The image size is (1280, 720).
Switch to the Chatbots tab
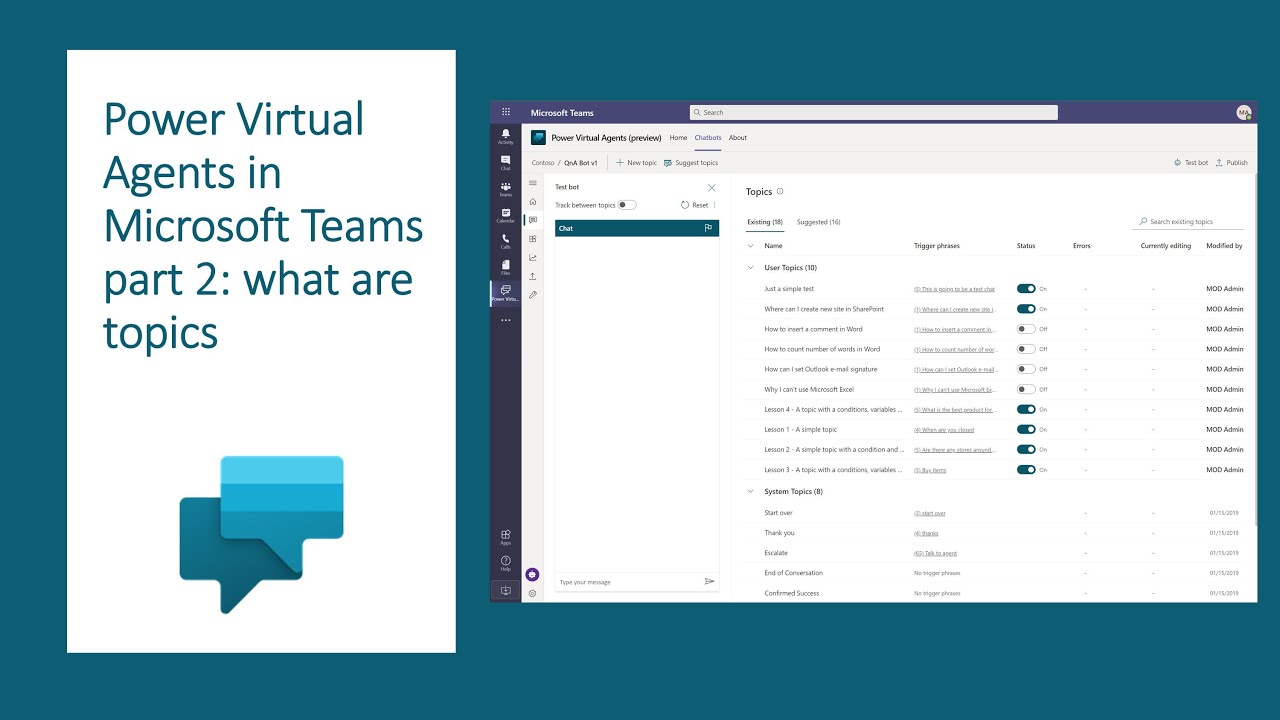(708, 138)
